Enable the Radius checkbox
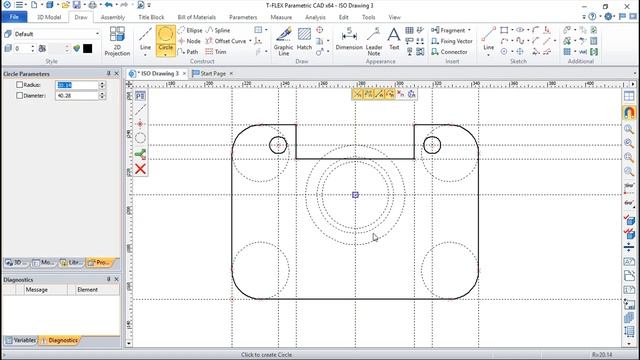The height and width of the screenshot is (360, 640). [19, 84]
